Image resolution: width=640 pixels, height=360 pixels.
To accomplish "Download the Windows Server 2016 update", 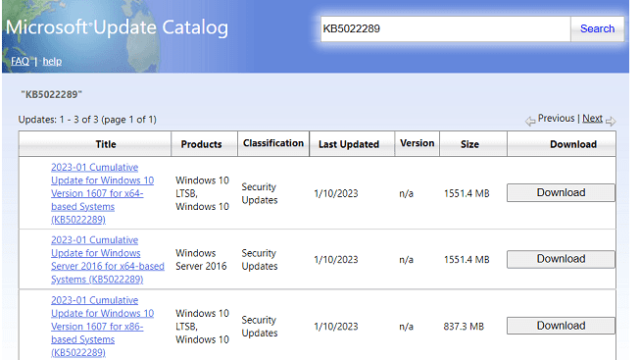I will 561,259.
